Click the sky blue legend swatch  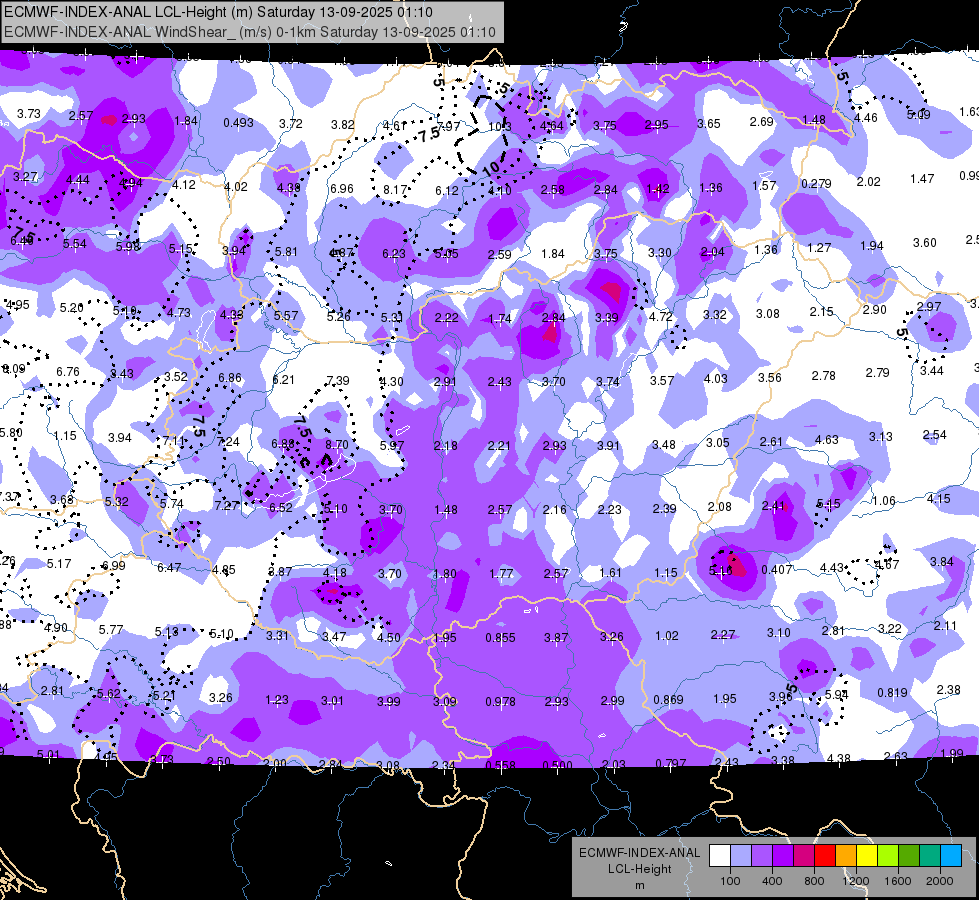(x=951, y=856)
